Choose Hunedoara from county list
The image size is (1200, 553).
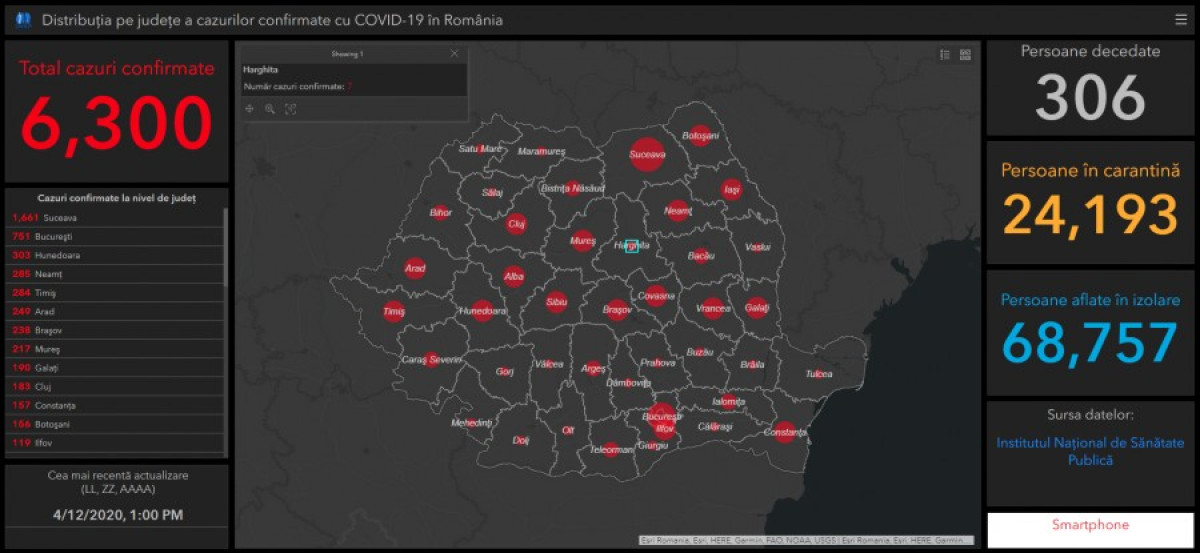click(115, 255)
